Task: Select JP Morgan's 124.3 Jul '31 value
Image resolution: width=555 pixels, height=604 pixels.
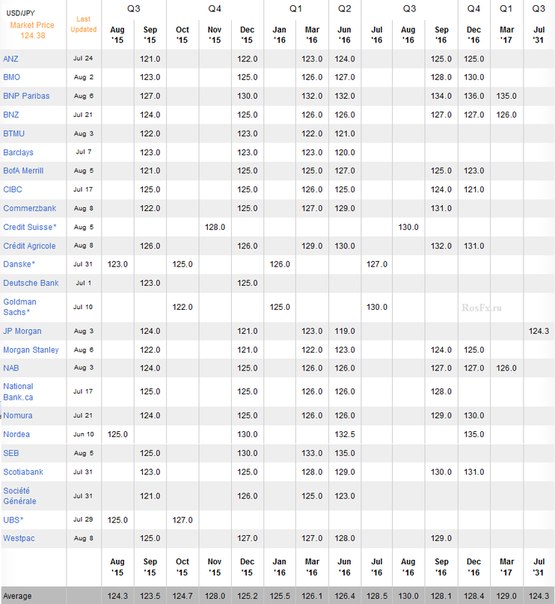Action: pos(539,331)
